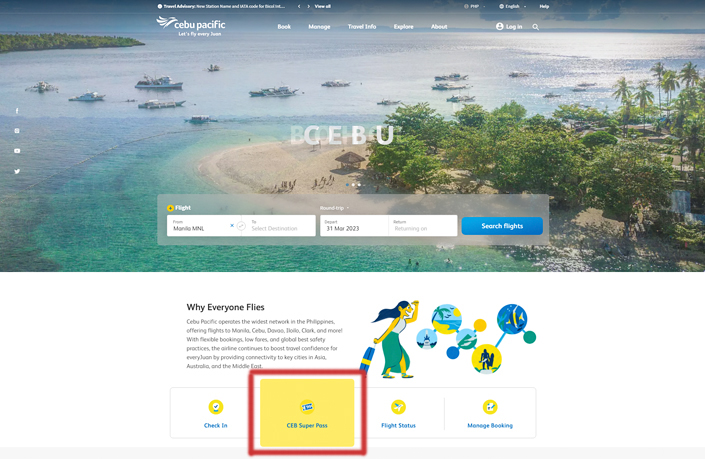Open the YouTube social icon
This screenshot has width=705, height=459.
click(x=17, y=151)
